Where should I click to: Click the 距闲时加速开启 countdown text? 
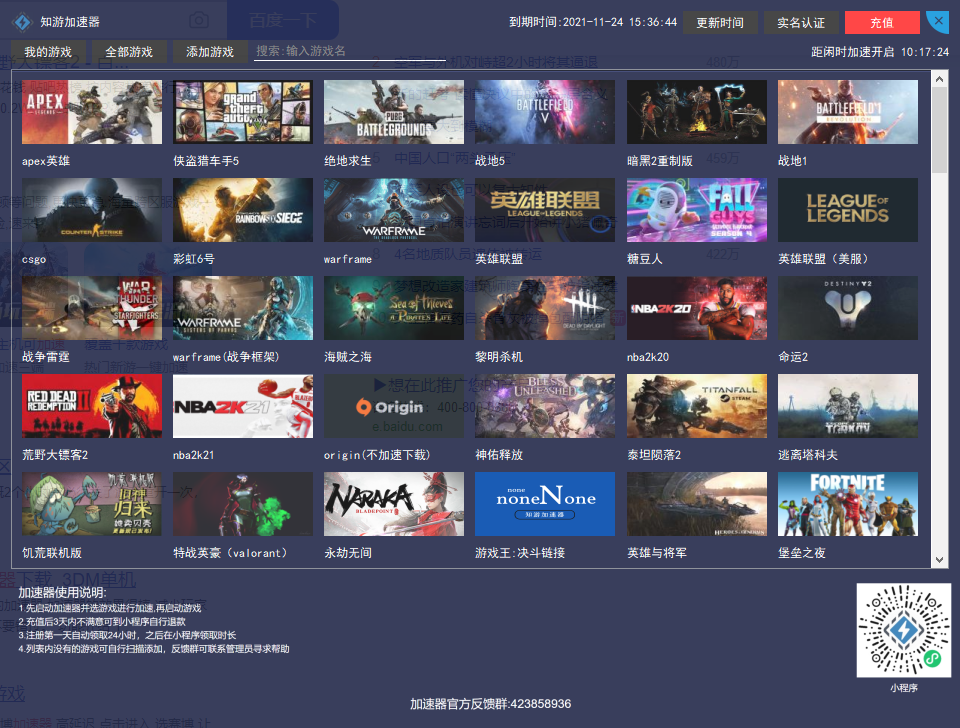coord(880,52)
